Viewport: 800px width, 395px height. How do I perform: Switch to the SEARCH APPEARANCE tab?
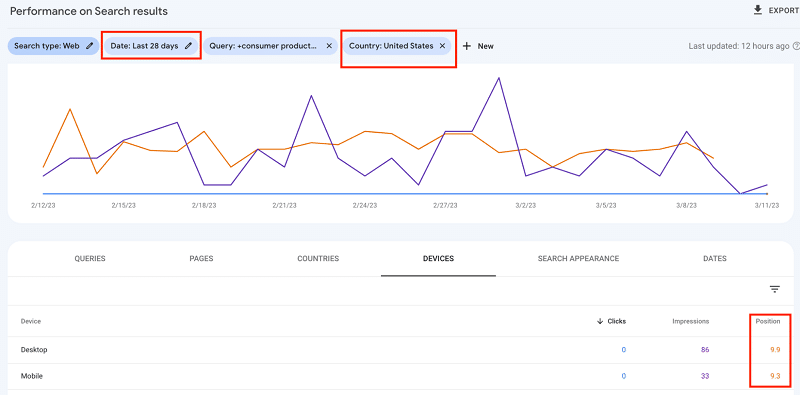[x=579, y=259]
